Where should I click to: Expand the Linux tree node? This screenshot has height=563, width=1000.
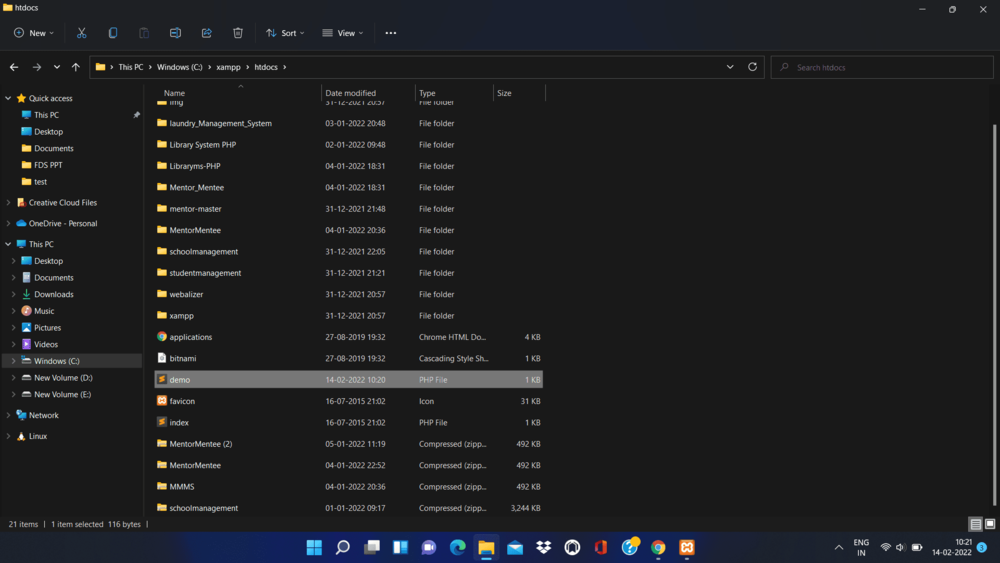(8, 436)
